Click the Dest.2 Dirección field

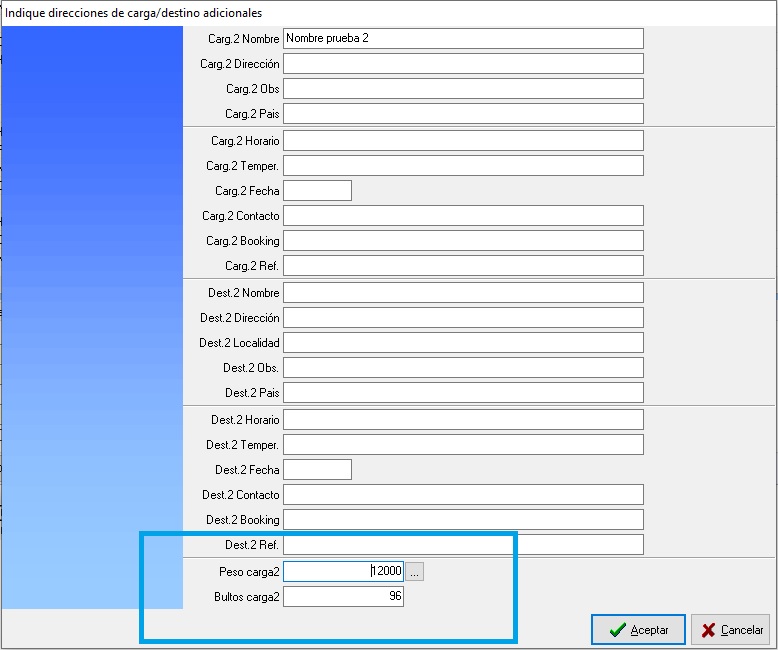click(463, 318)
